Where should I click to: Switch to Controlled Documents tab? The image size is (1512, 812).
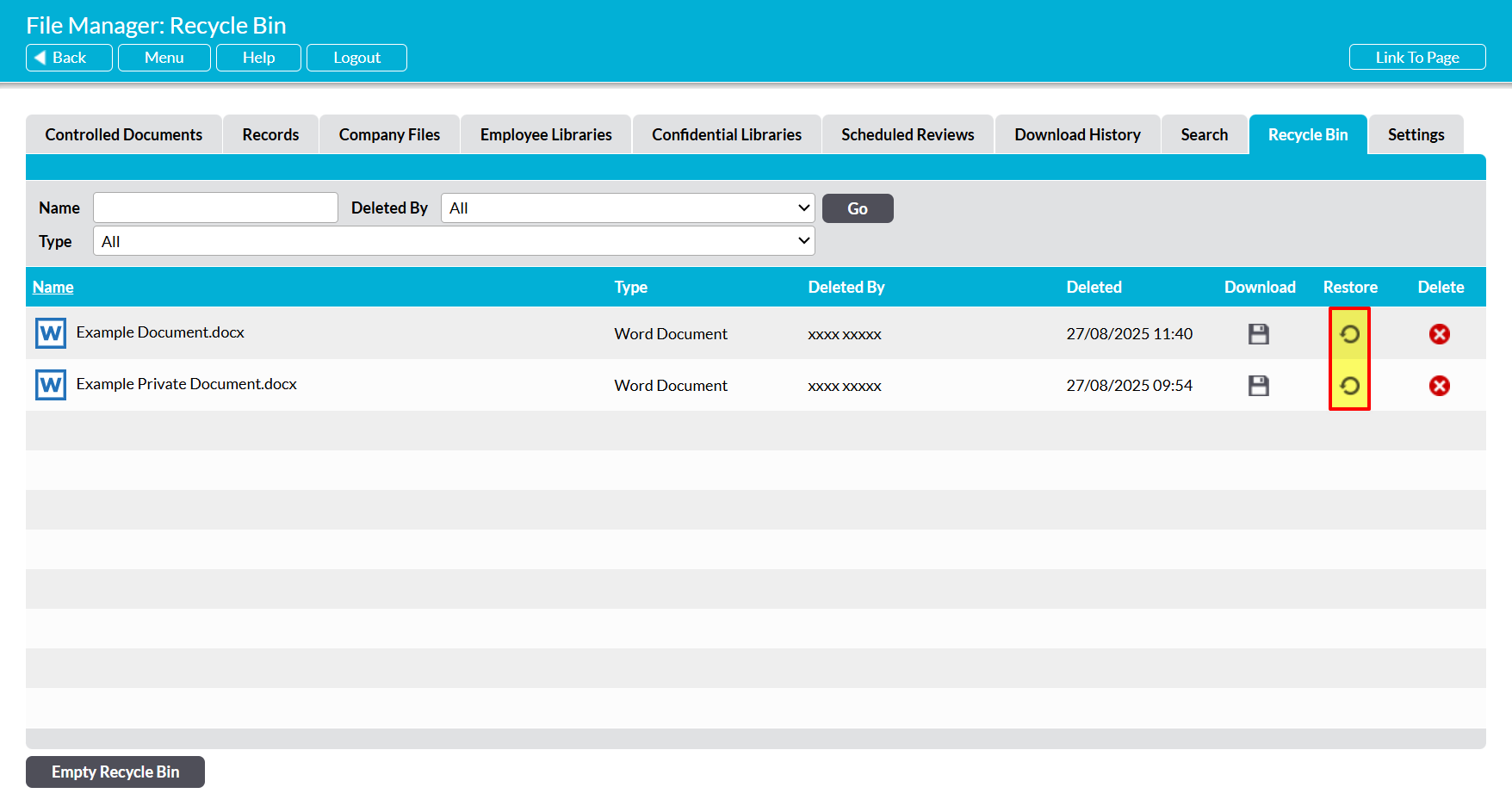pyautogui.click(x=124, y=135)
